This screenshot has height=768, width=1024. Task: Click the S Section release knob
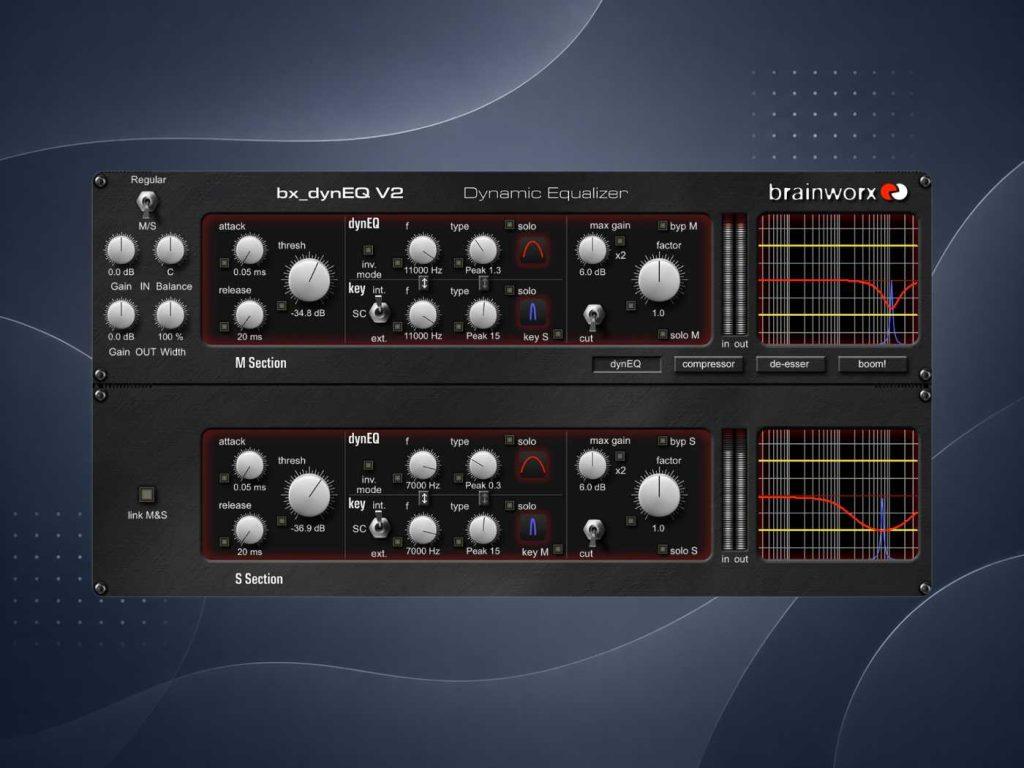click(249, 530)
